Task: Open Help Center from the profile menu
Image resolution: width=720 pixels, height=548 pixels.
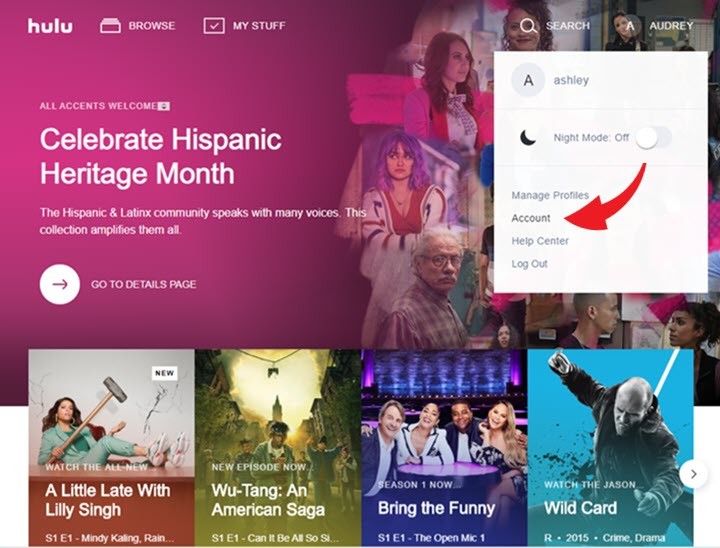Action: click(540, 241)
